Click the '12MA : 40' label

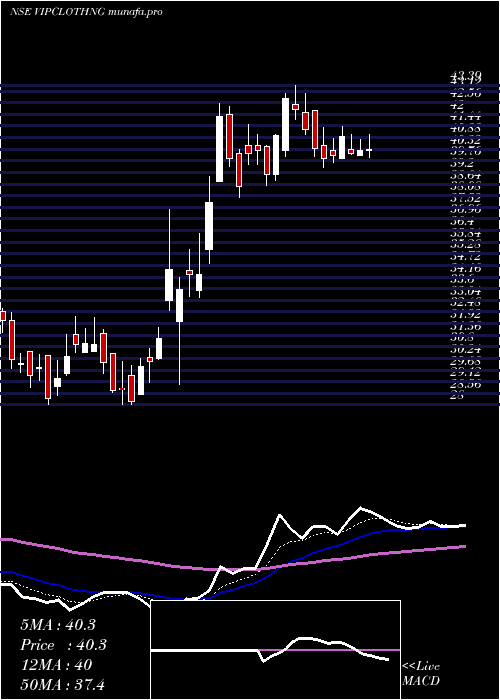56,665
